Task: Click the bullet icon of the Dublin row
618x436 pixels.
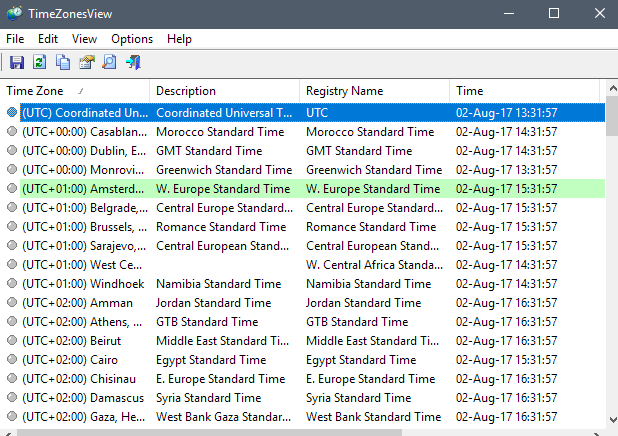Action: (12, 150)
